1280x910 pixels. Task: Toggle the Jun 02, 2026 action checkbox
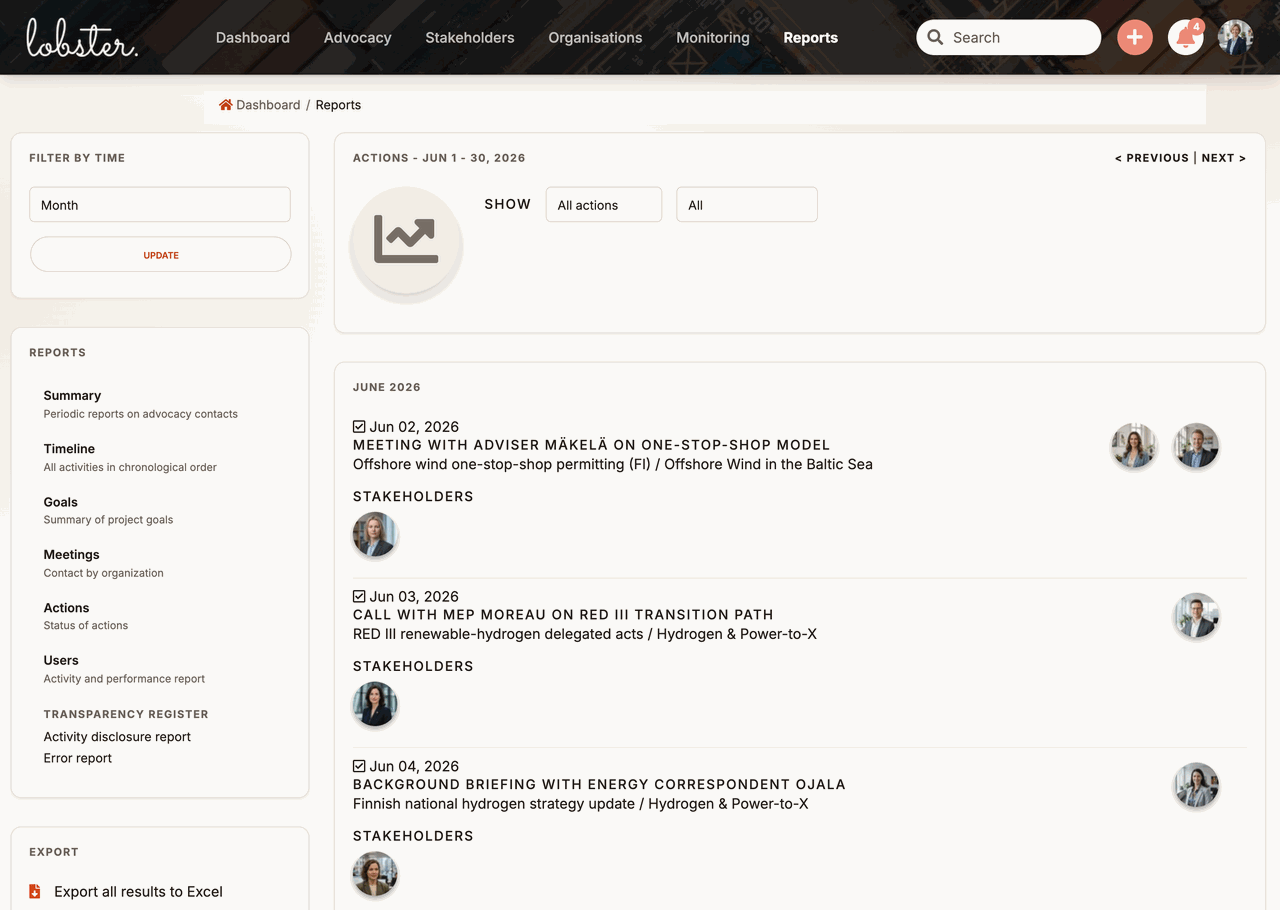click(x=359, y=427)
